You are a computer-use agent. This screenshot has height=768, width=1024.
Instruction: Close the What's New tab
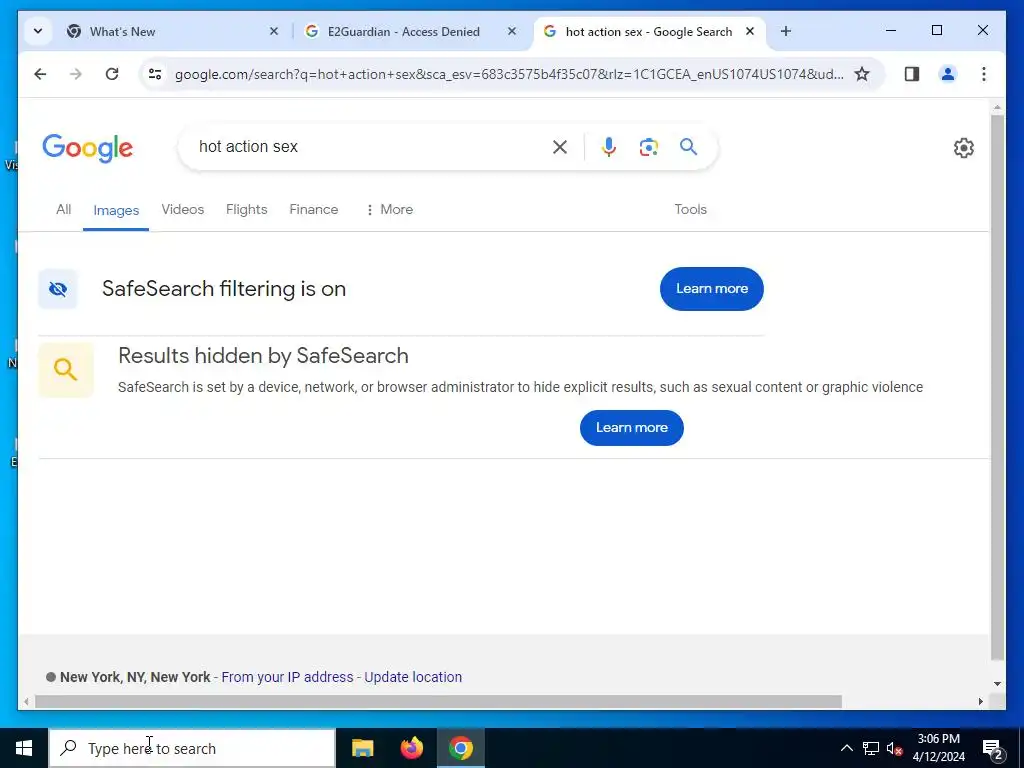pos(274,31)
